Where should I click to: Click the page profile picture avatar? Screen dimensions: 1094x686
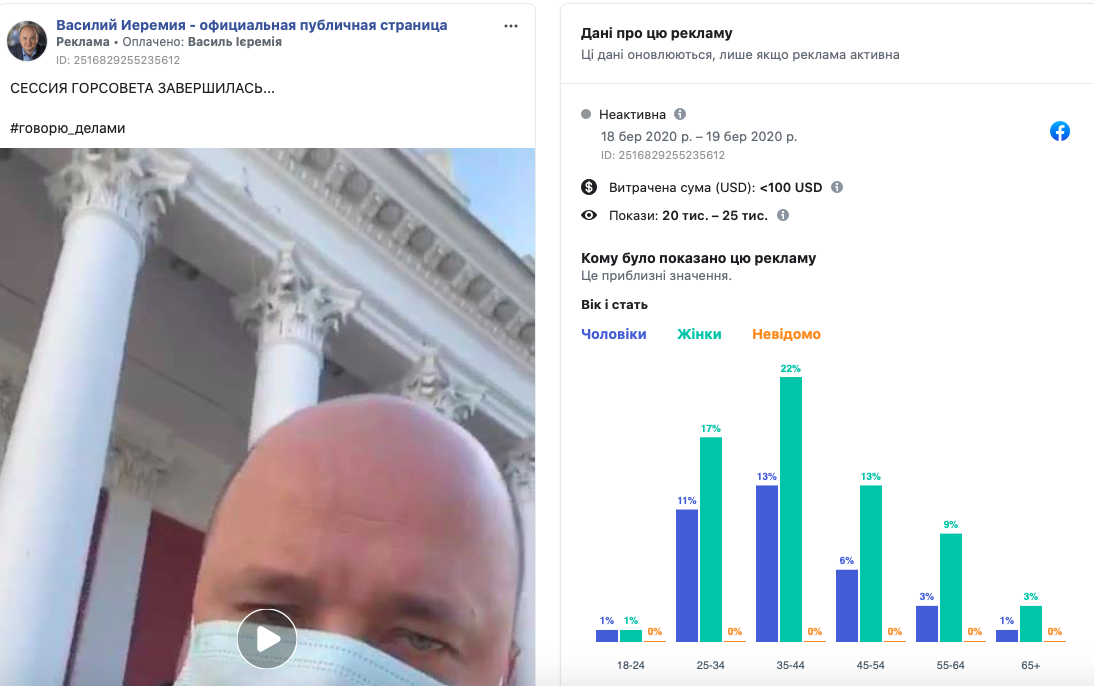pos(27,40)
